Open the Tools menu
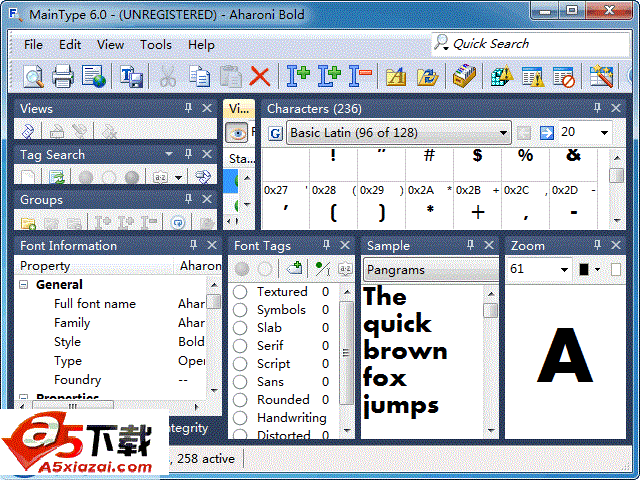This screenshot has height=480, width=640. click(x=156, y=44)
